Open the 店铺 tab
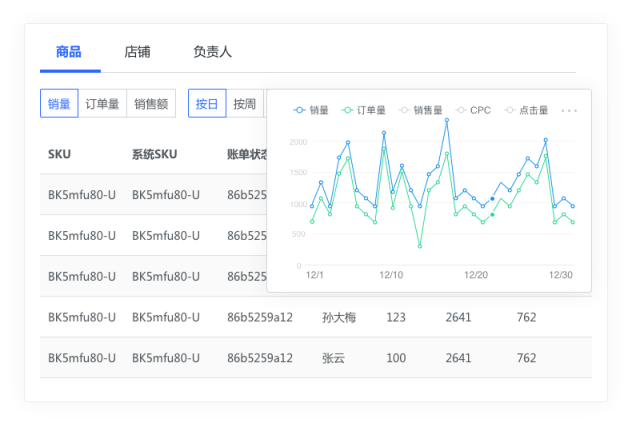This screenshot has width=632, height=427. [x=138, y=52]
